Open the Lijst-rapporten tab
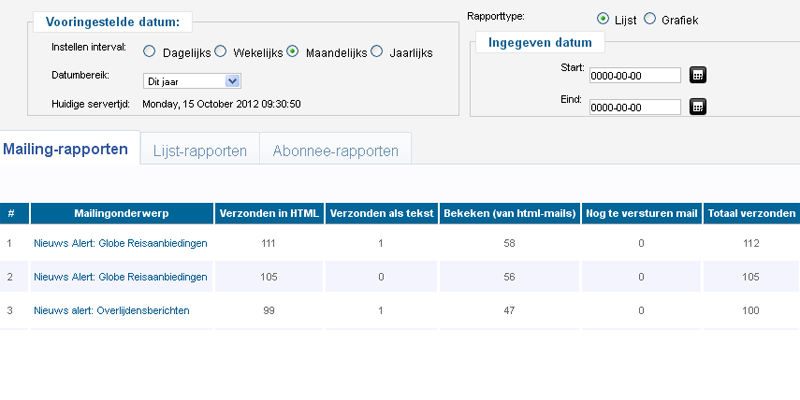 click(200, 151)
